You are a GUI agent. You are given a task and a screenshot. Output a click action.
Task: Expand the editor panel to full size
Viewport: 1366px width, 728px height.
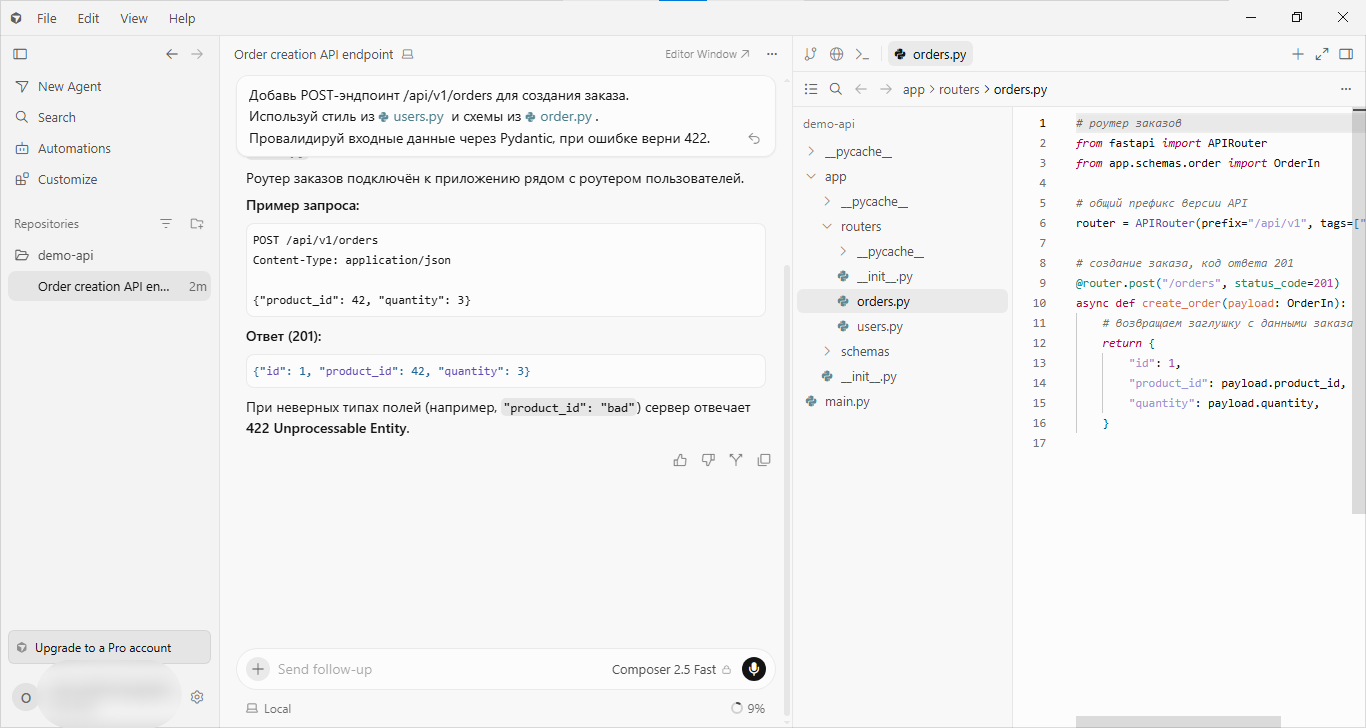click(1322, 54)
